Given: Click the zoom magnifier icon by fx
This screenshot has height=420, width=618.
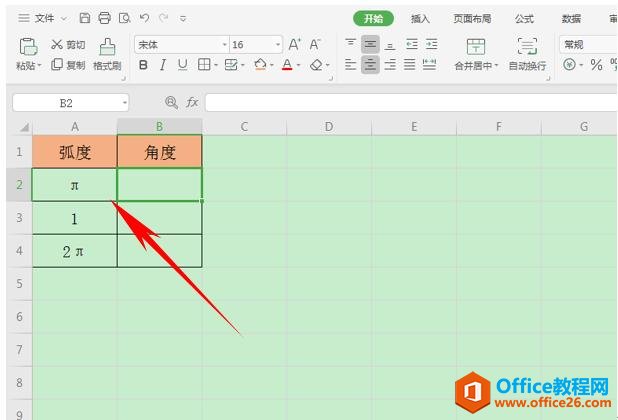Looking at the screenshot, I should click(171, 103).
